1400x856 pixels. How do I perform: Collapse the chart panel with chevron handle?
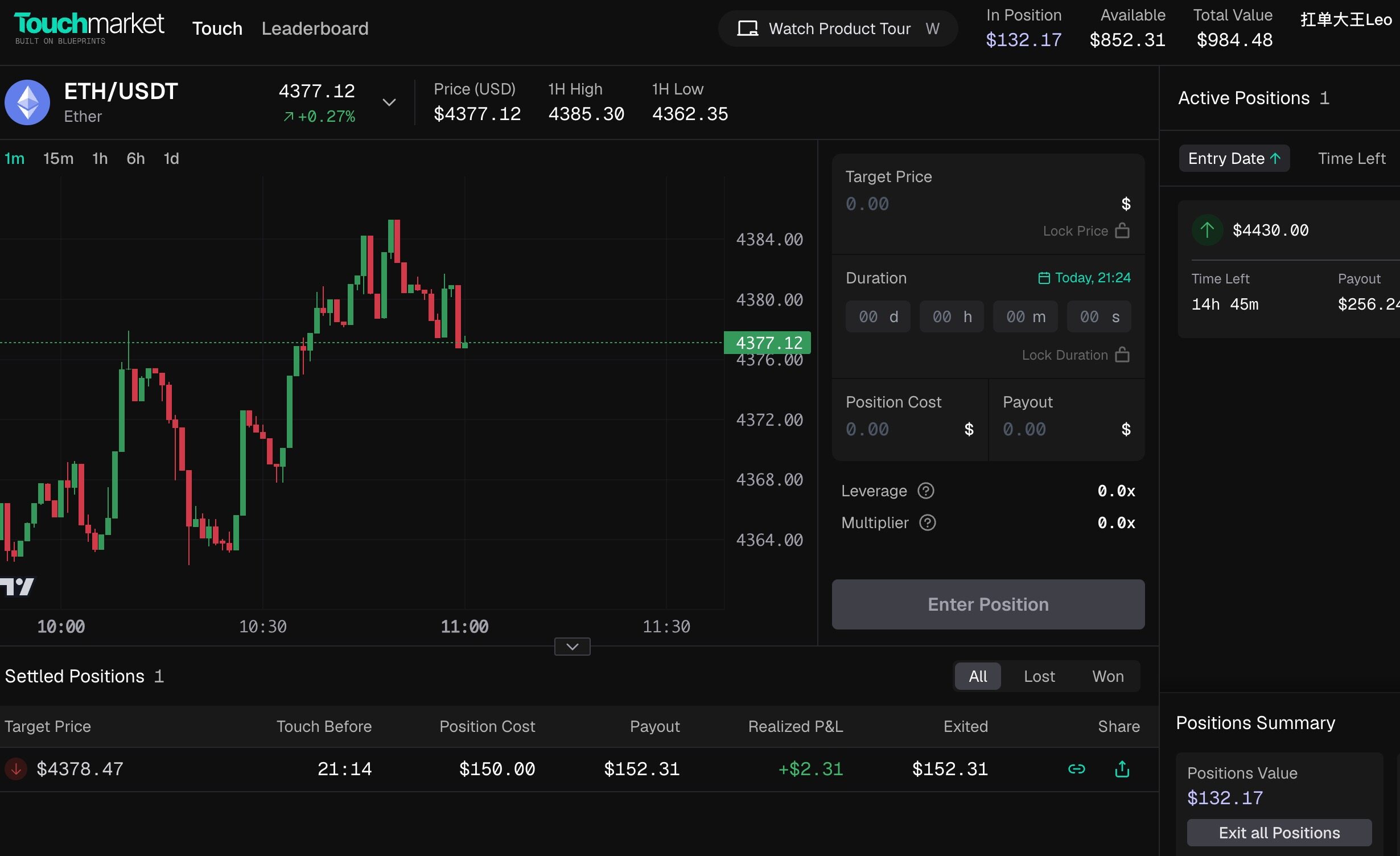[573, 647]
